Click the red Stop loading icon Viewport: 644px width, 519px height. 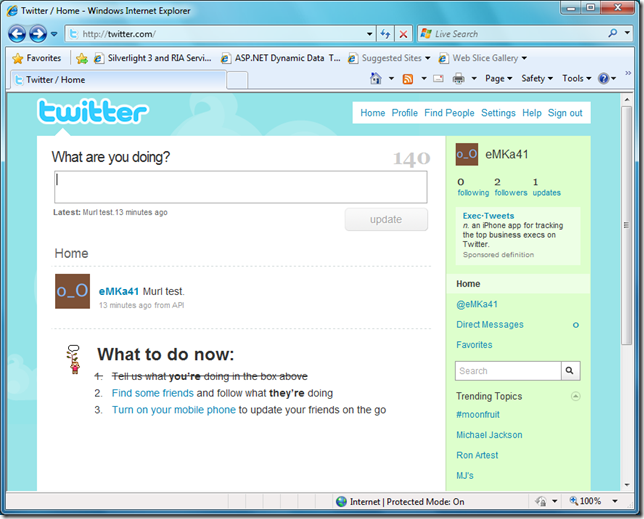coord(403,34)
